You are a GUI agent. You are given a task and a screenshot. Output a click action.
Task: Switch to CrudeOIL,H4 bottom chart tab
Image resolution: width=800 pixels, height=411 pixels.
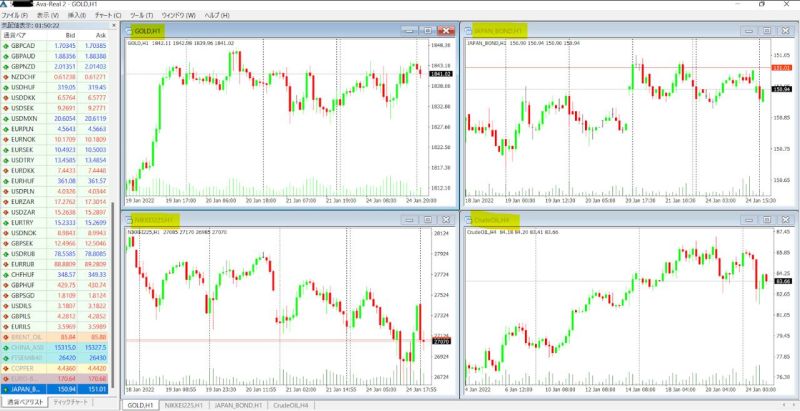[291, 405]
